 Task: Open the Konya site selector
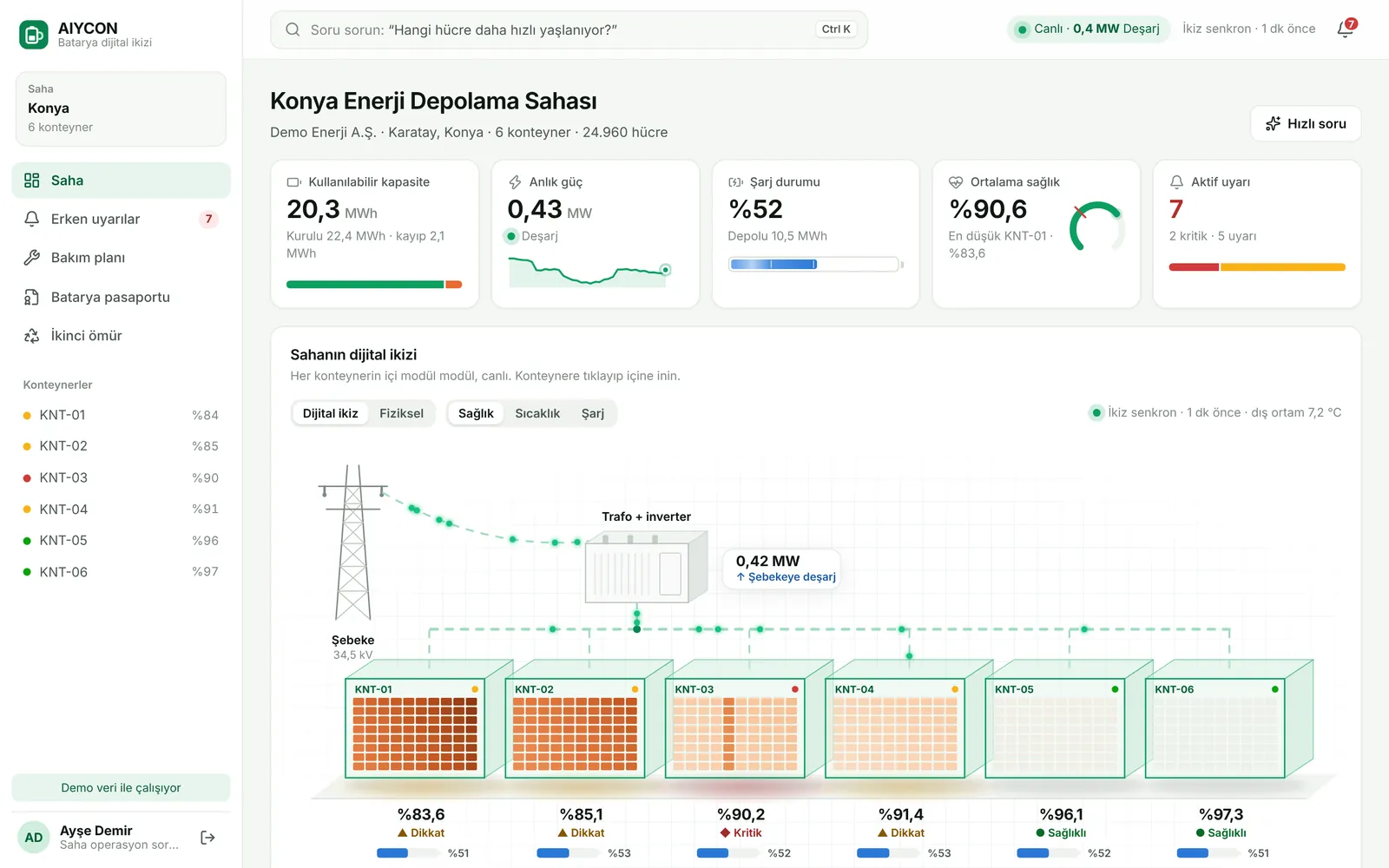coord(121,108)
